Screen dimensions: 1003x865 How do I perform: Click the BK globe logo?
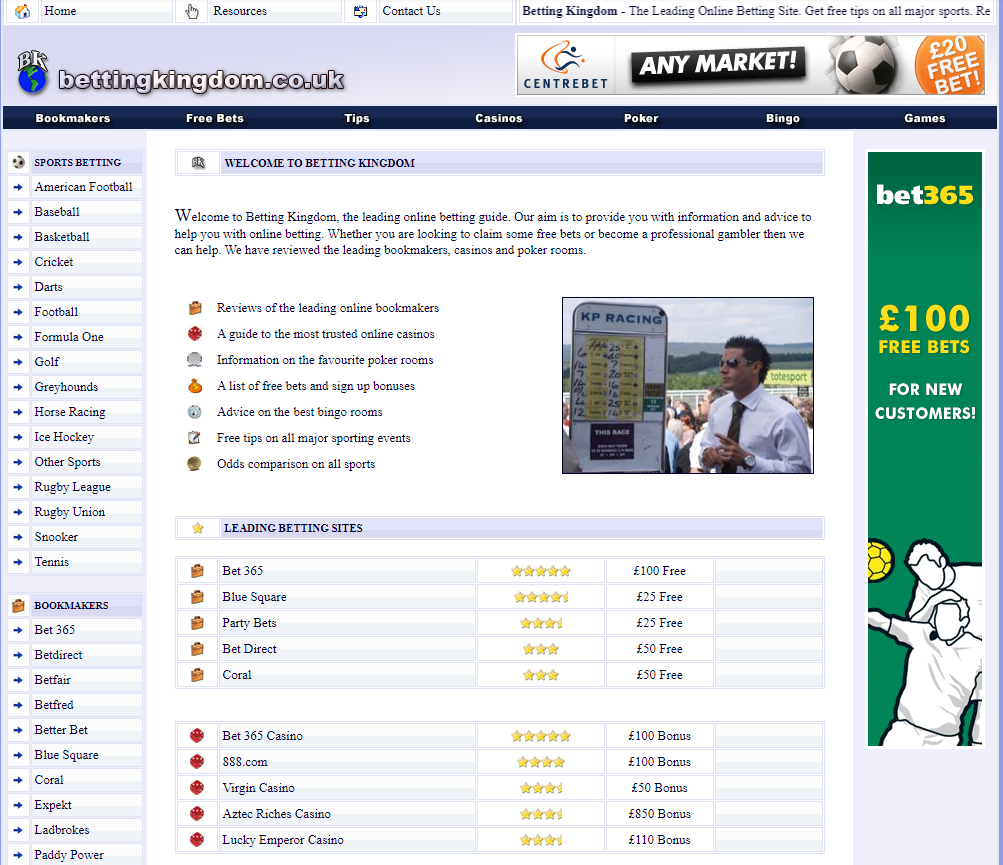point(32,72)
